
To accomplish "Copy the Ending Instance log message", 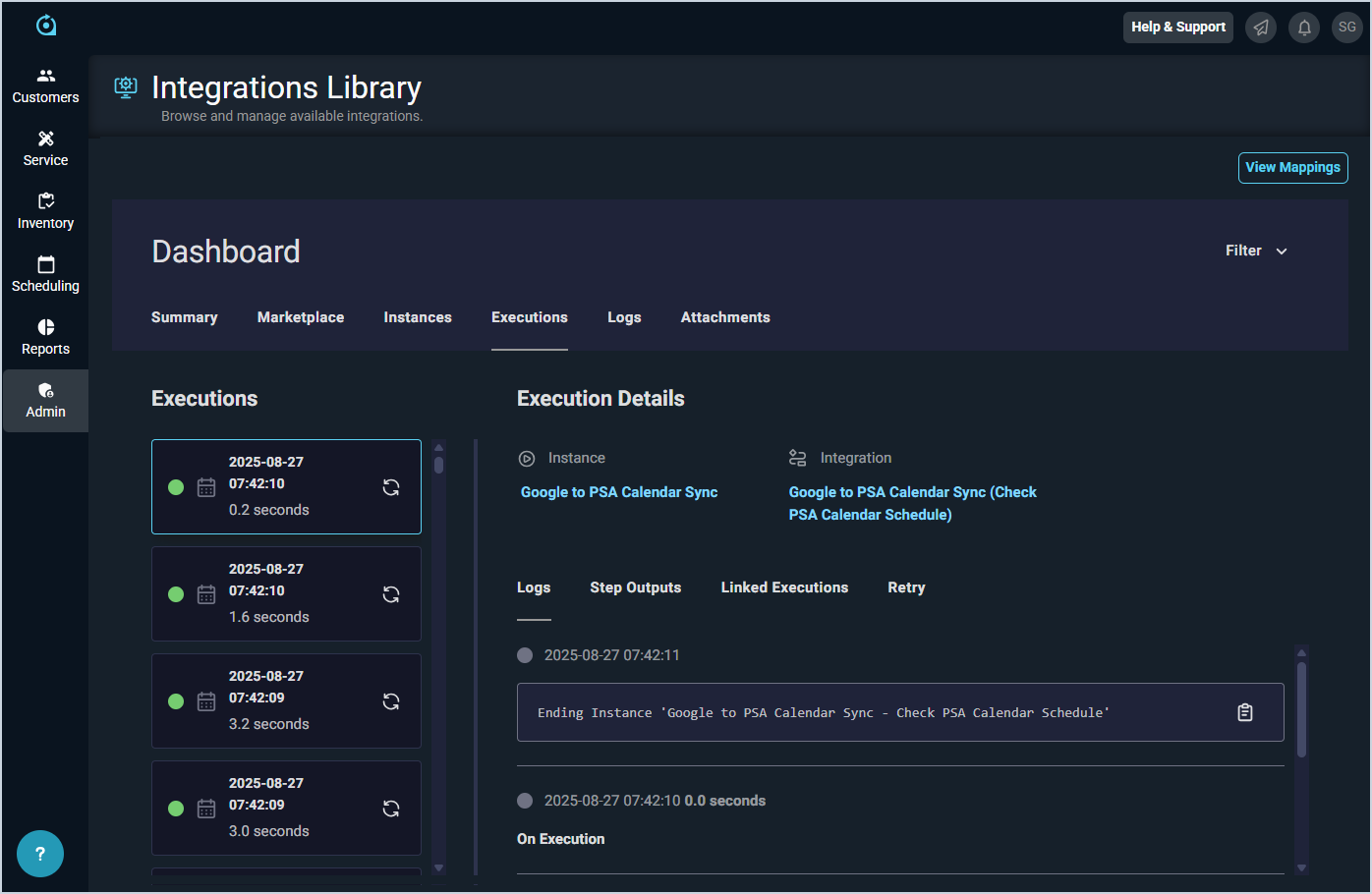I will (1244, 712).
